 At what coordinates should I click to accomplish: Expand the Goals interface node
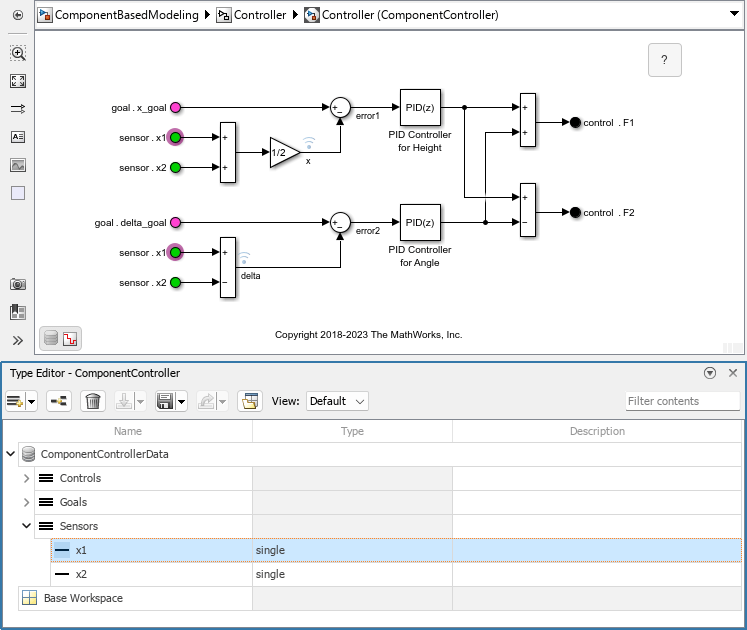[27, 502]
